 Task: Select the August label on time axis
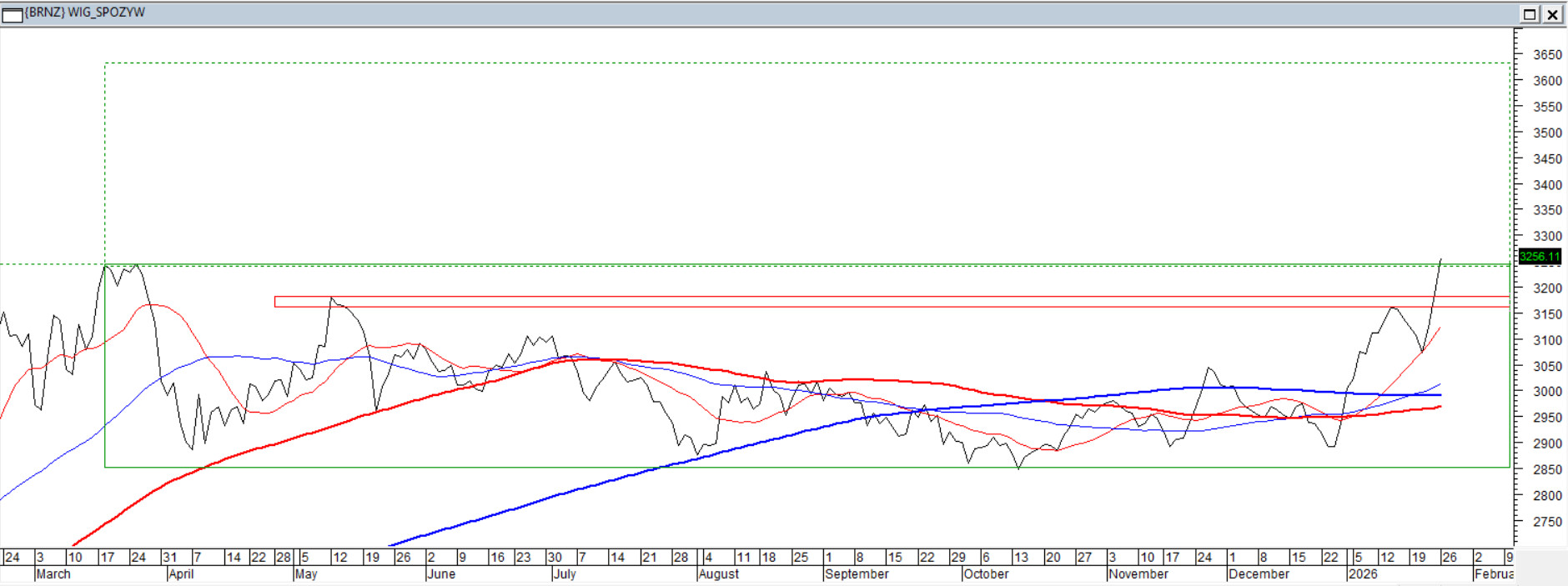click(719, 574)
